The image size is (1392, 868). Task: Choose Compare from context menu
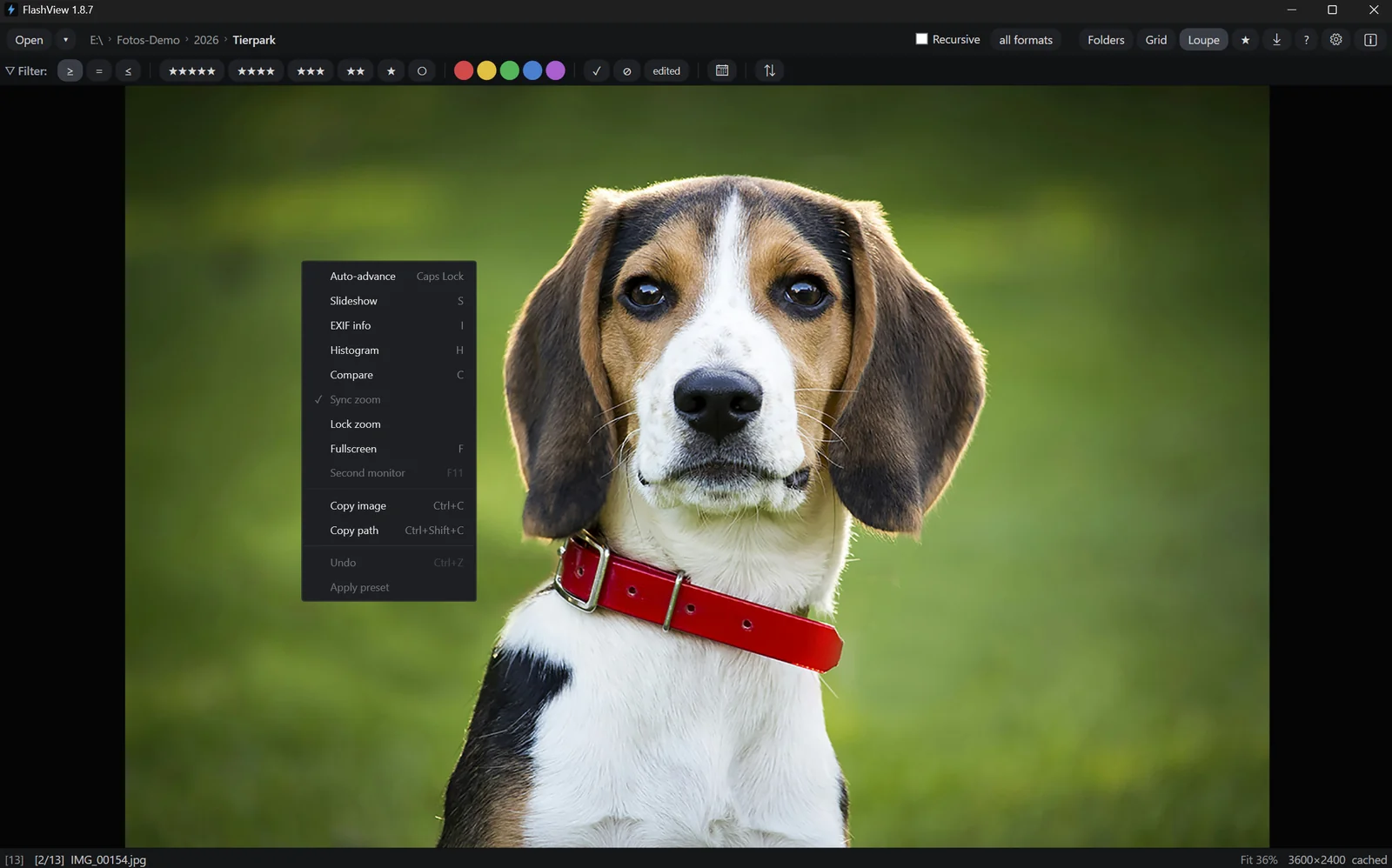(x=389, y=375)
